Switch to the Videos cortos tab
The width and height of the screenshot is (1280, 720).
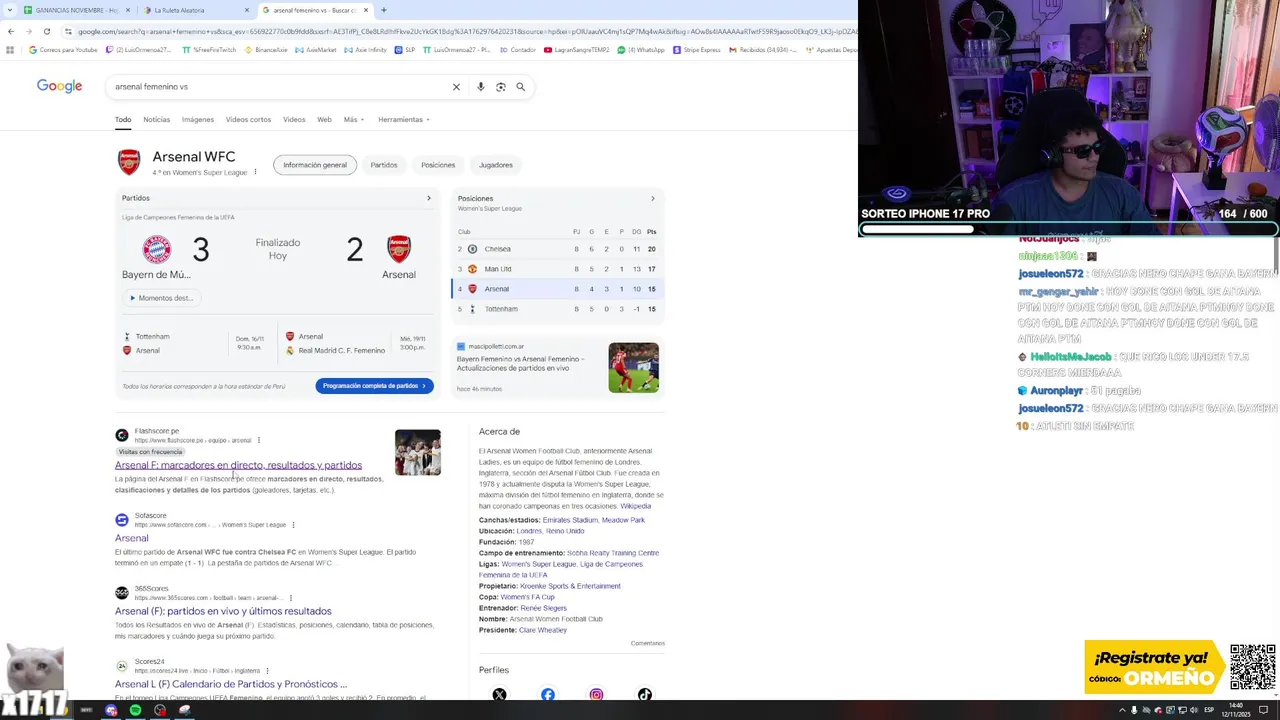(x=248, y=119)
